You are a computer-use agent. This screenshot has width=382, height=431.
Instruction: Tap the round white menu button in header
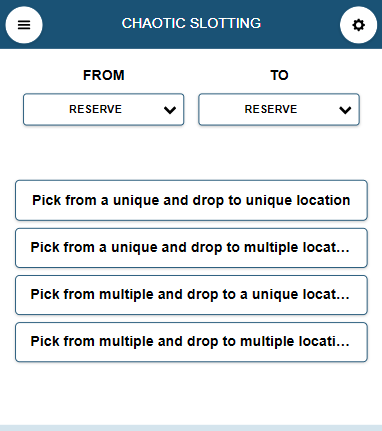point(24,25)
